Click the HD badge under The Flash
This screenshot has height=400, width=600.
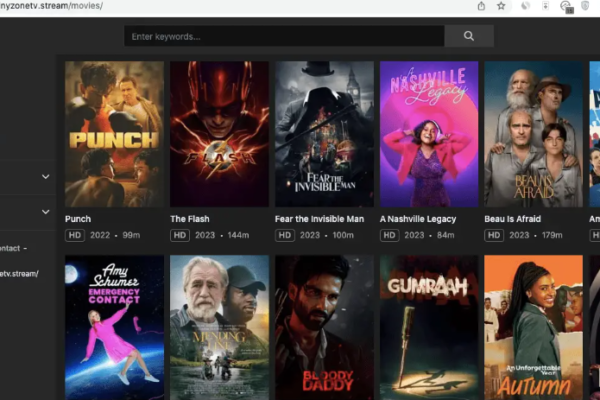pyautogui.click(x=180, y=235)
